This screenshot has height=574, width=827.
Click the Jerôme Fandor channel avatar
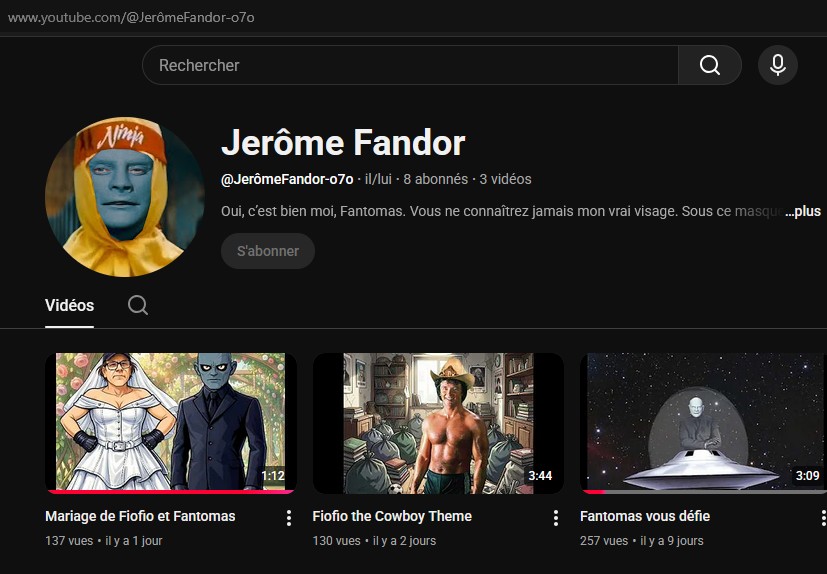125,197
